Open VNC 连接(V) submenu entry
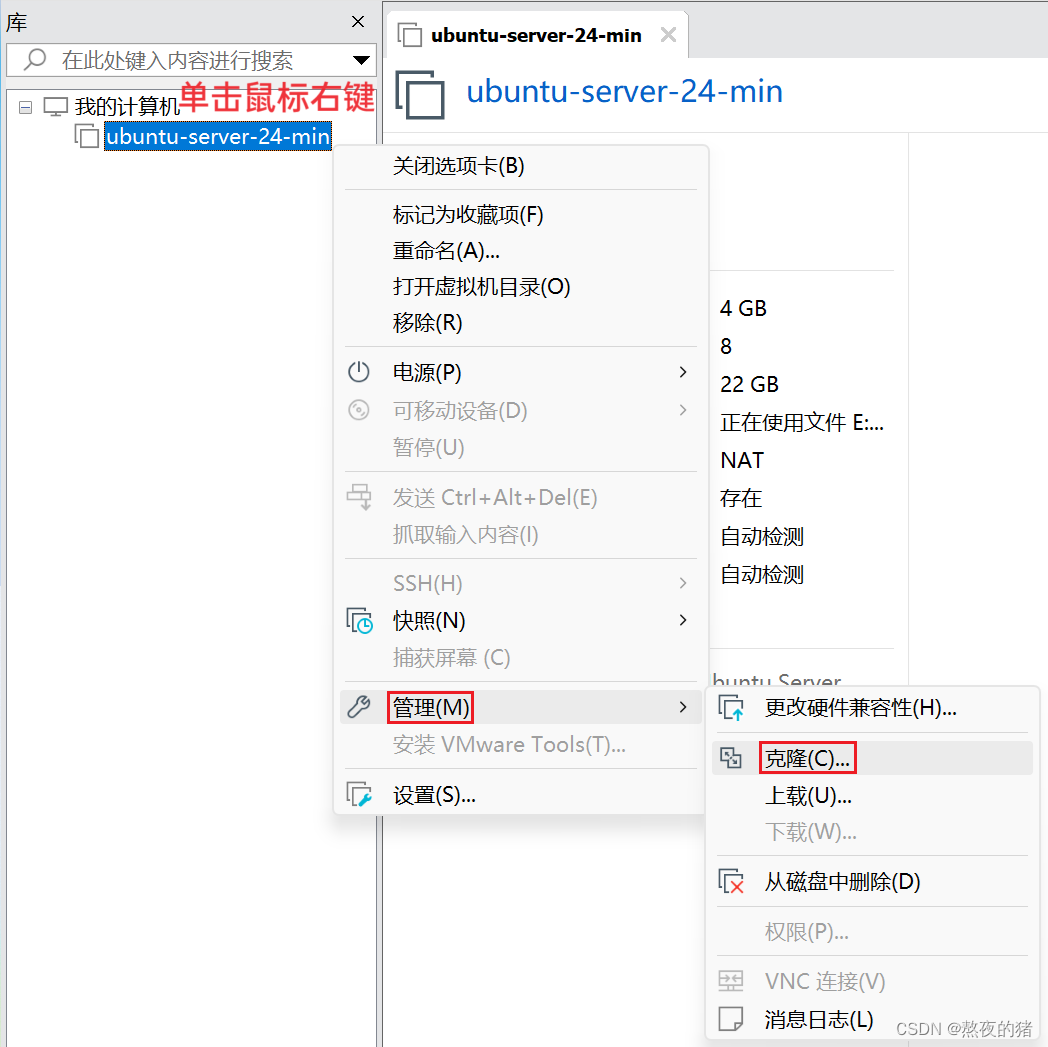1048x1047 pixels. (x=872, y=982)
